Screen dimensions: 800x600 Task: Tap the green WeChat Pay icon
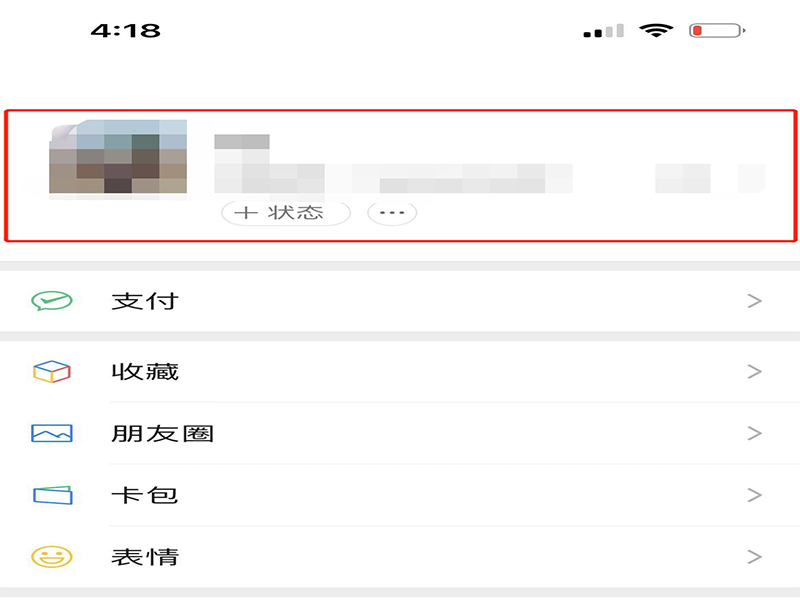(x=52, y=301)
